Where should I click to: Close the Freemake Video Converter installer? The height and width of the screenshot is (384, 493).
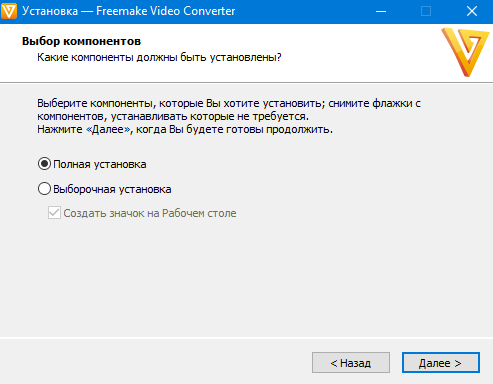pyautogui.click(x=471, y=11)
